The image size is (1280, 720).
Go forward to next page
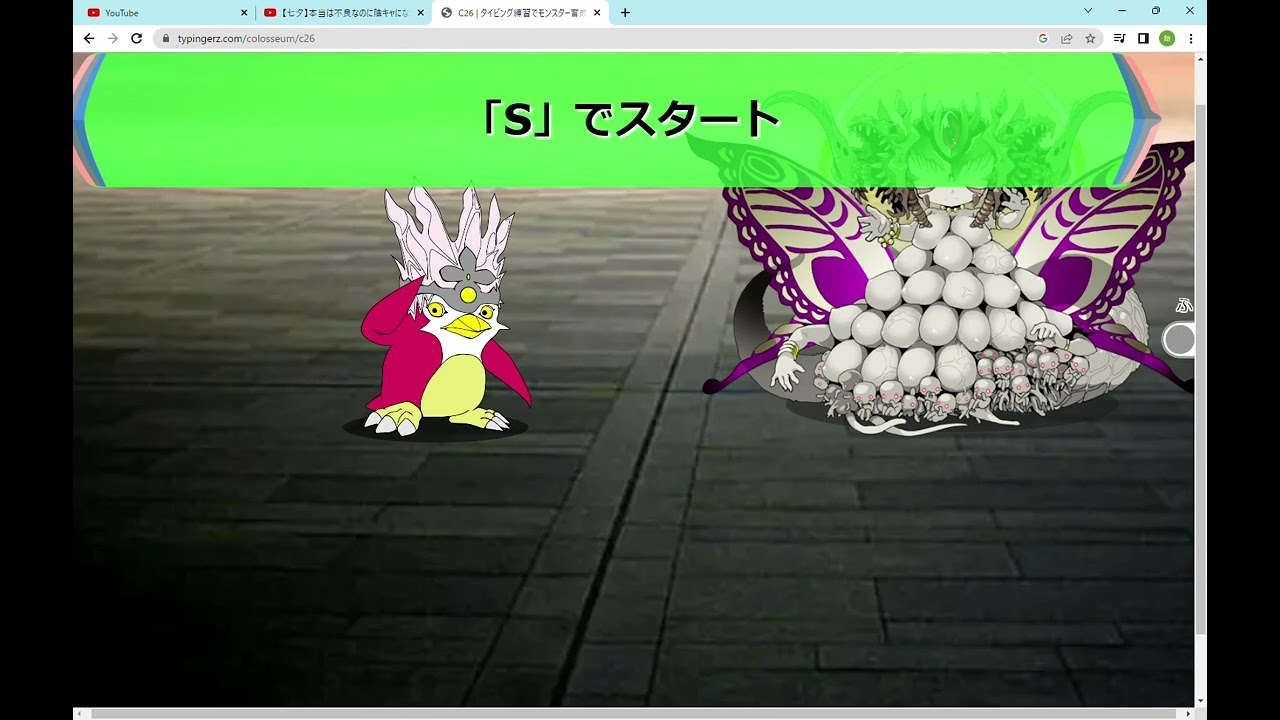tap(113, 38)
